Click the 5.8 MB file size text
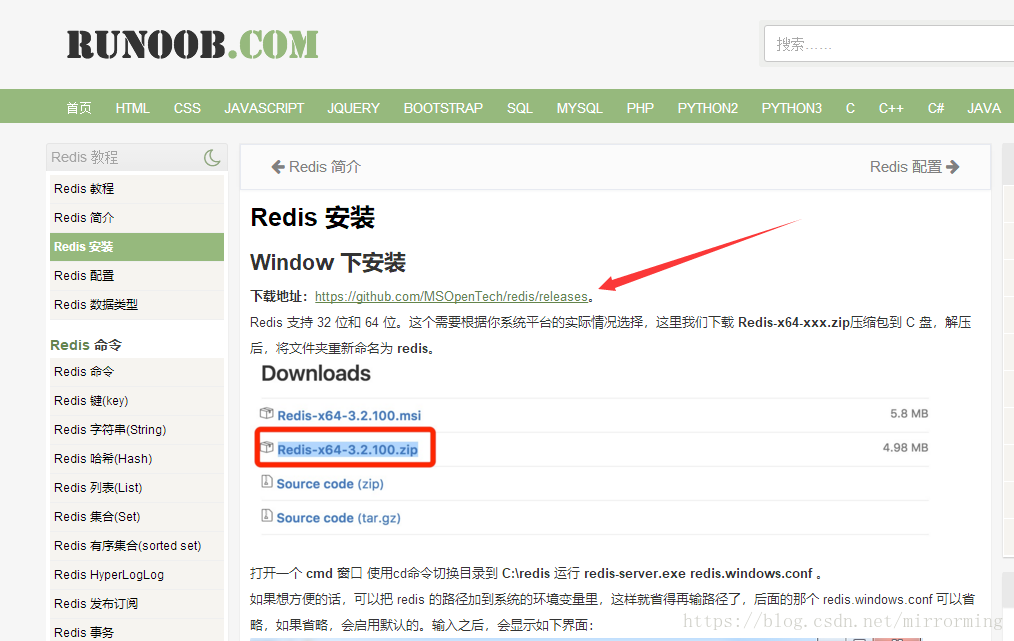 [x=909, y=413]
